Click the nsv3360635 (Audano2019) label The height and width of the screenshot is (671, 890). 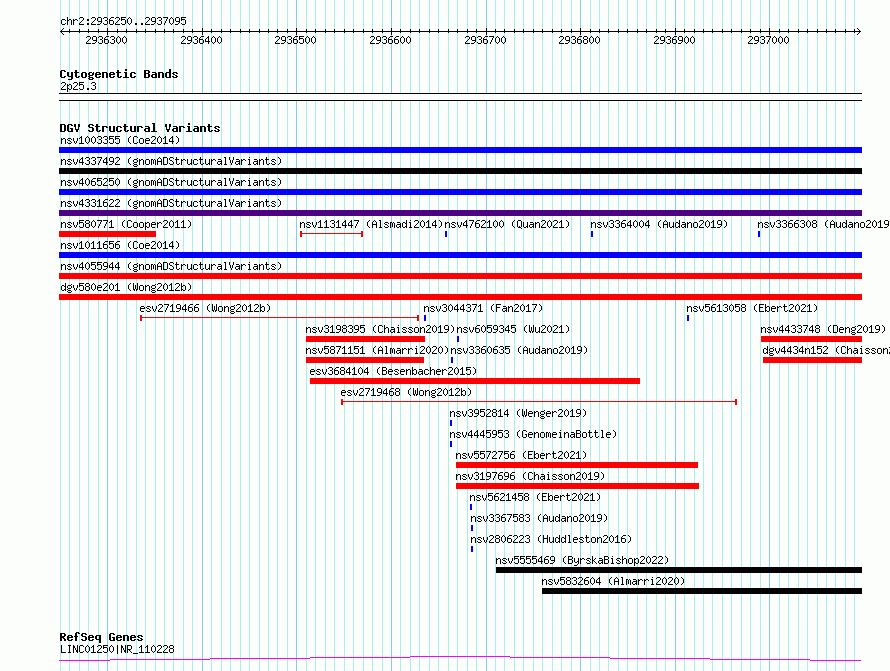coord(519,350)
